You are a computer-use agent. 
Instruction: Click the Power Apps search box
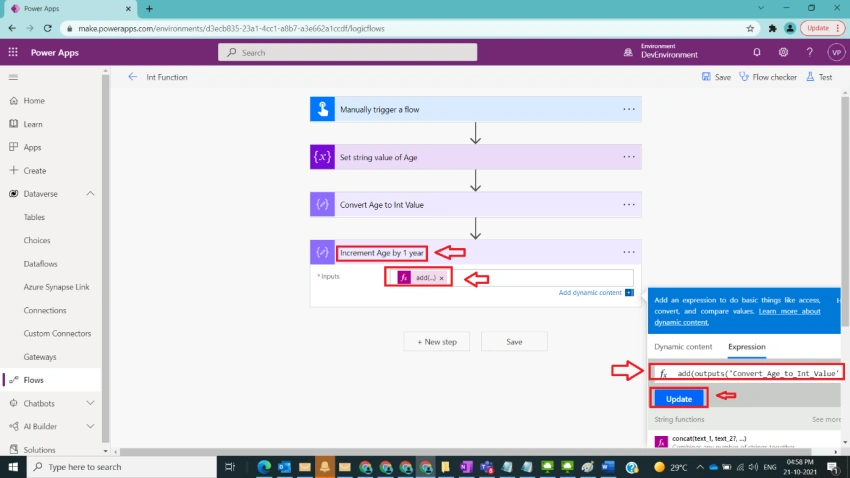point(347,52)
